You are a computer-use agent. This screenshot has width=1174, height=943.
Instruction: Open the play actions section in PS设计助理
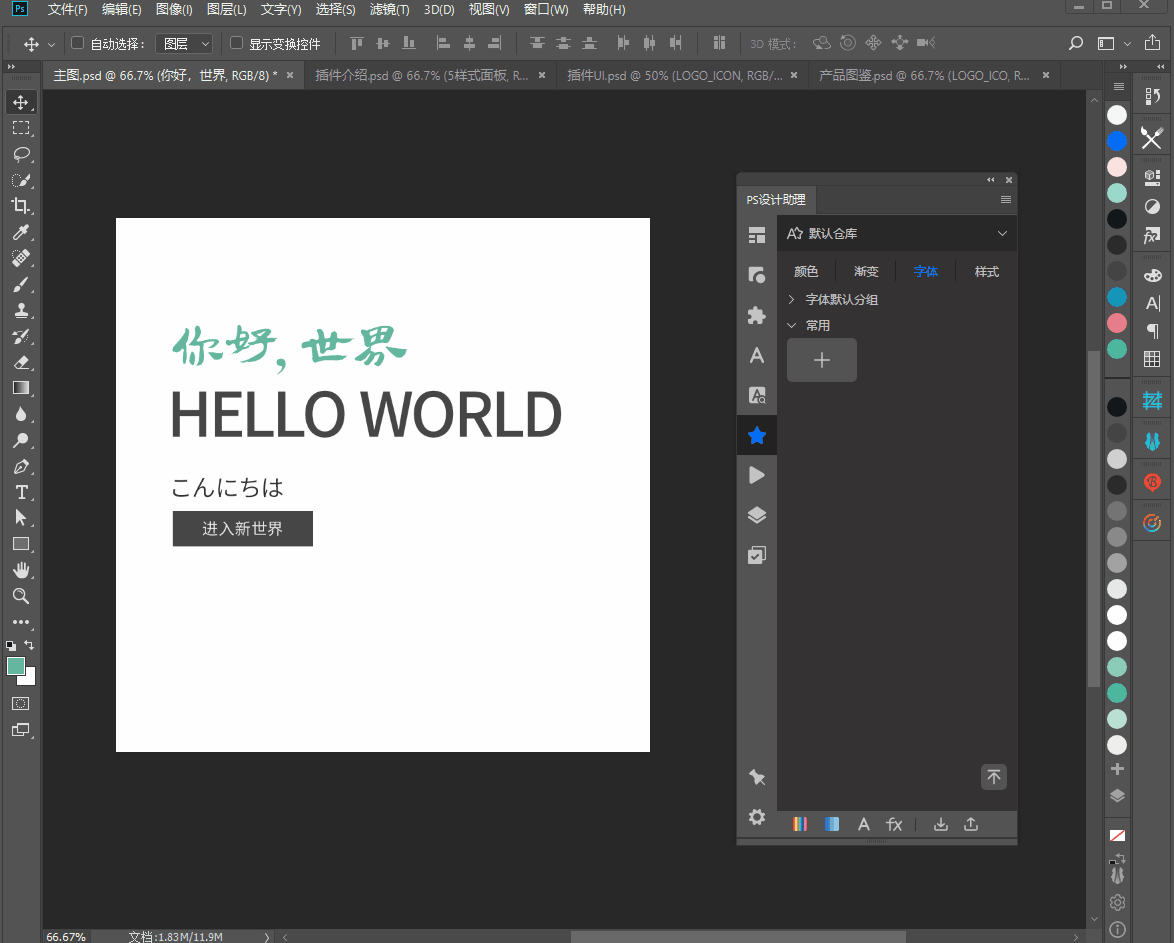(757, 475)
